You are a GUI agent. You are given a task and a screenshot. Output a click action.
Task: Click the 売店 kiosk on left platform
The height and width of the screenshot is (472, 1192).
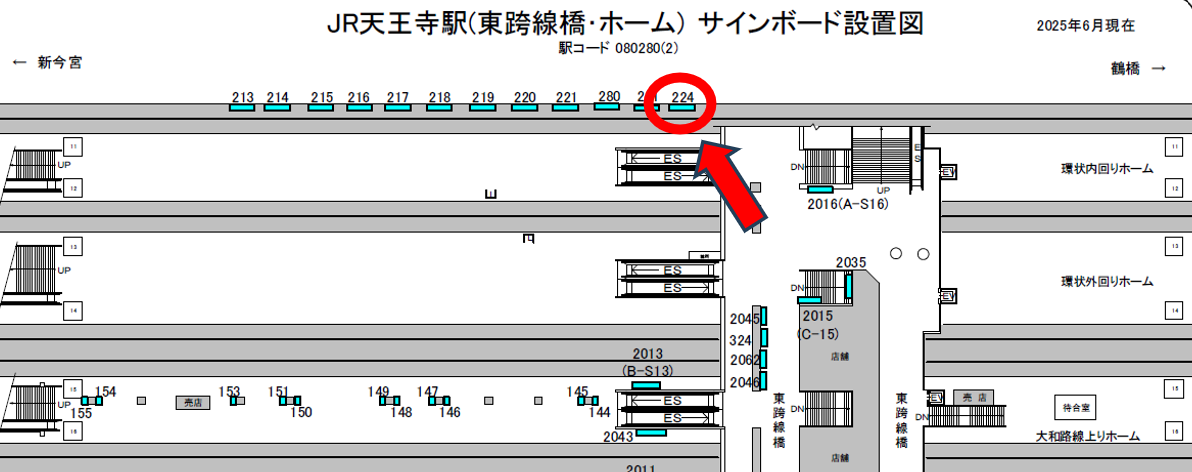(190, 402)
